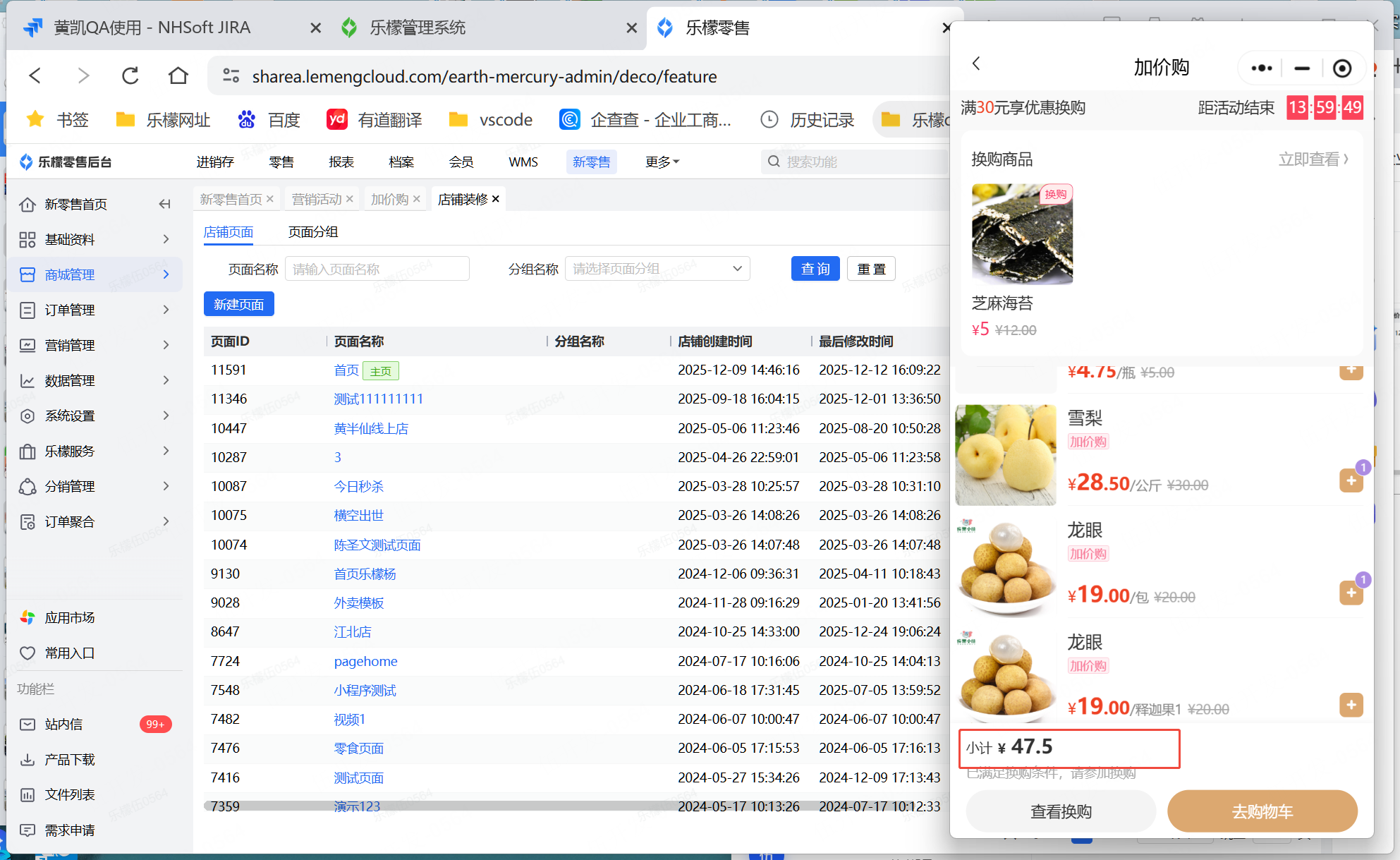
Task: Open the 更多 top menu
Action: [662, 162]
